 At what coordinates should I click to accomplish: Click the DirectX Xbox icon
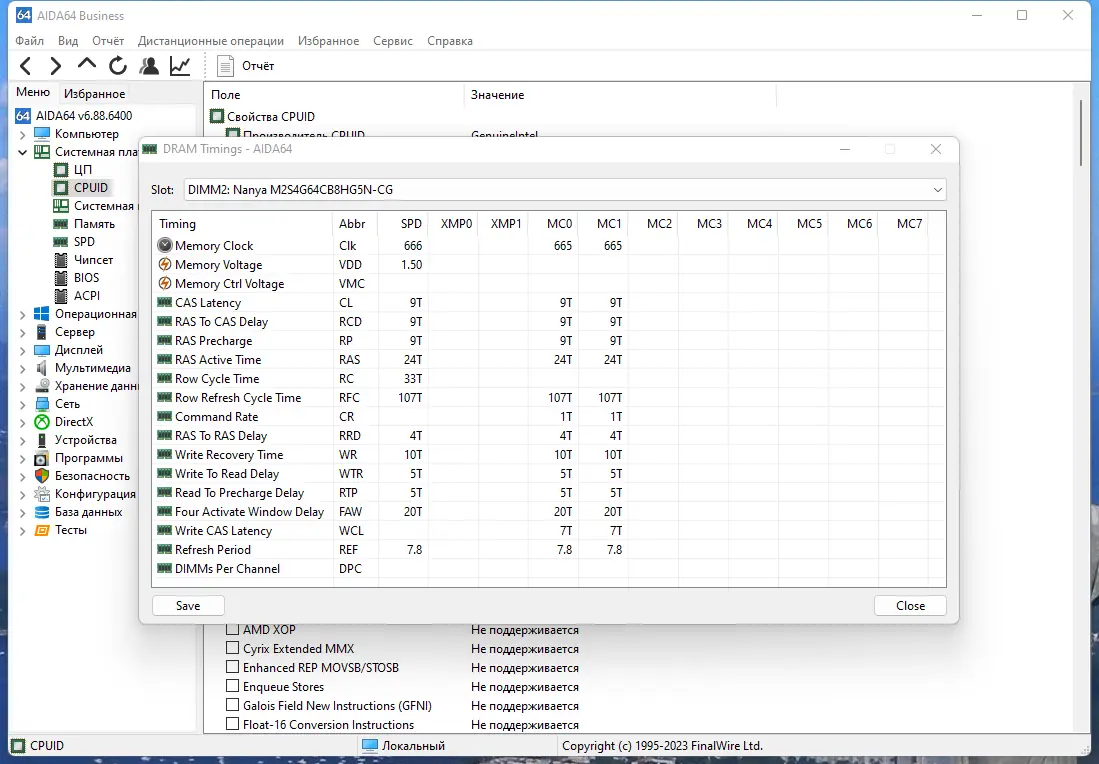pos(42,422)
